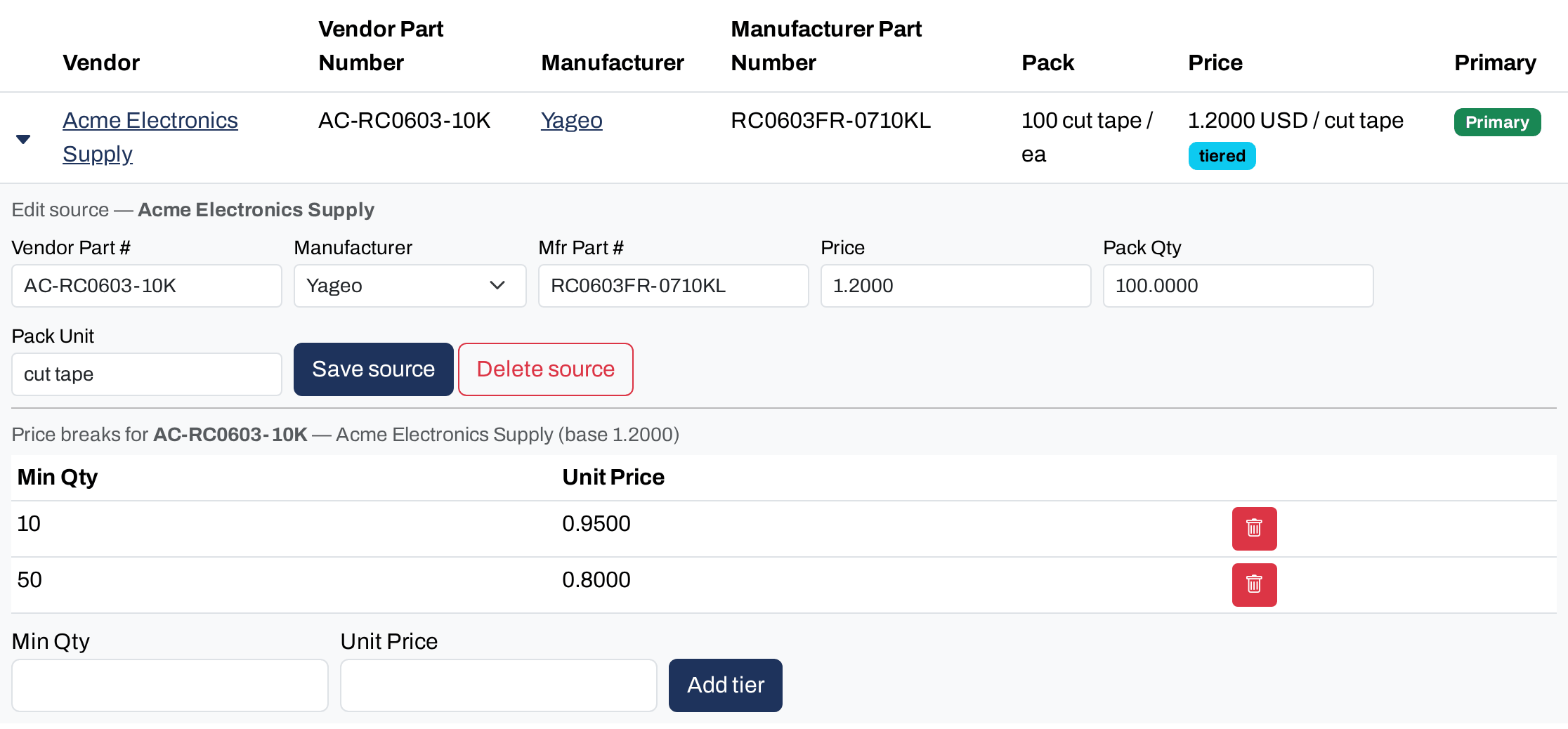The height and width of the screenshot is (729, 1568).
Task: Delete the 50 min qty price tier
Action: pyautogui.click(x=1254, y=585)
